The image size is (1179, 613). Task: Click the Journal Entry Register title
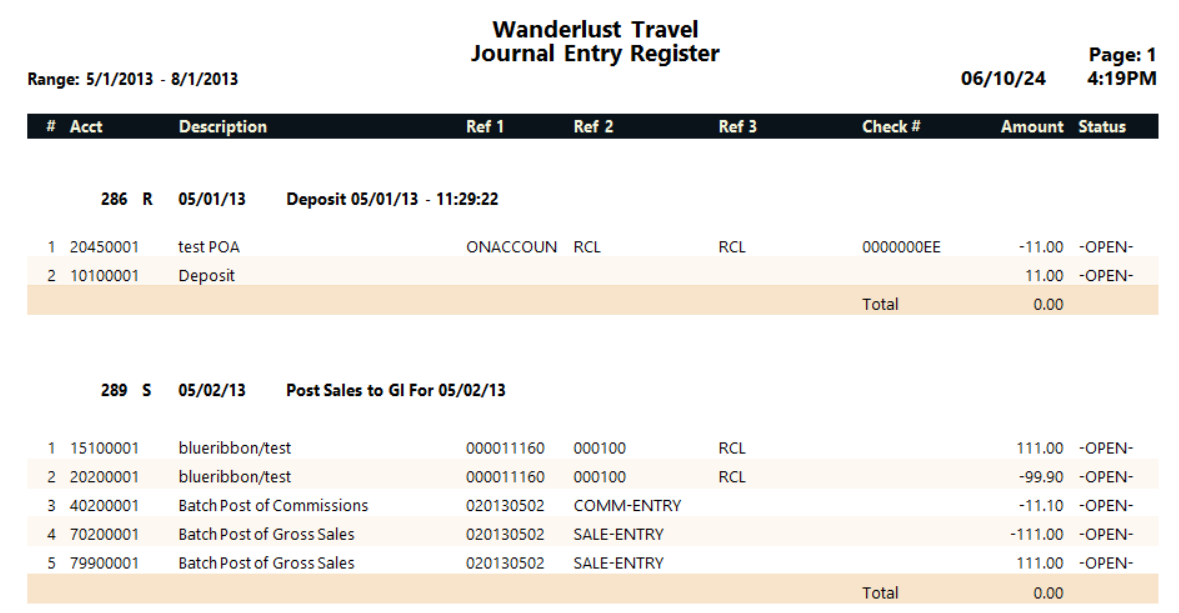tap(595, 53)
